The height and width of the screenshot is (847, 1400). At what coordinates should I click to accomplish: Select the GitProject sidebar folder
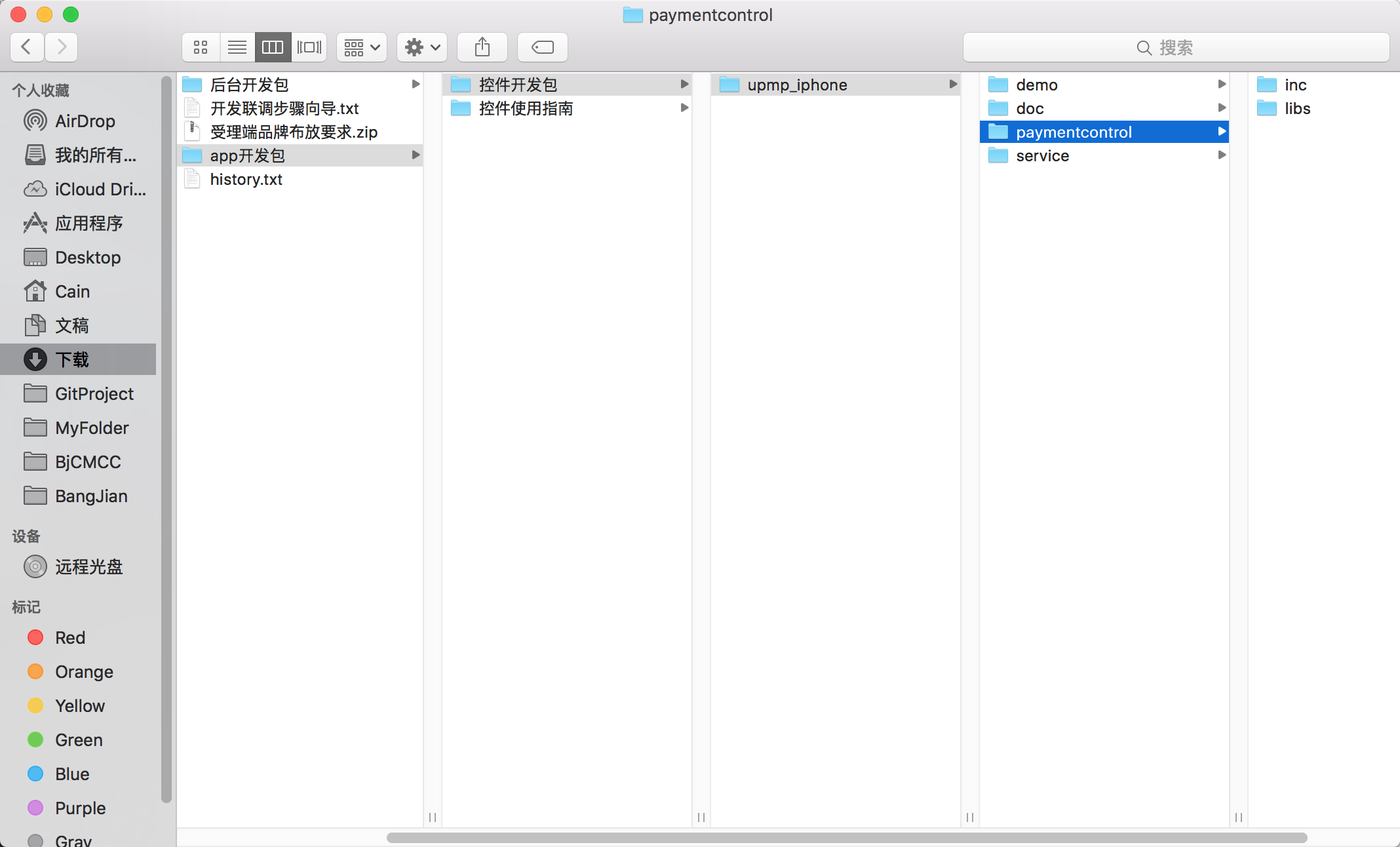pos(94,394)
